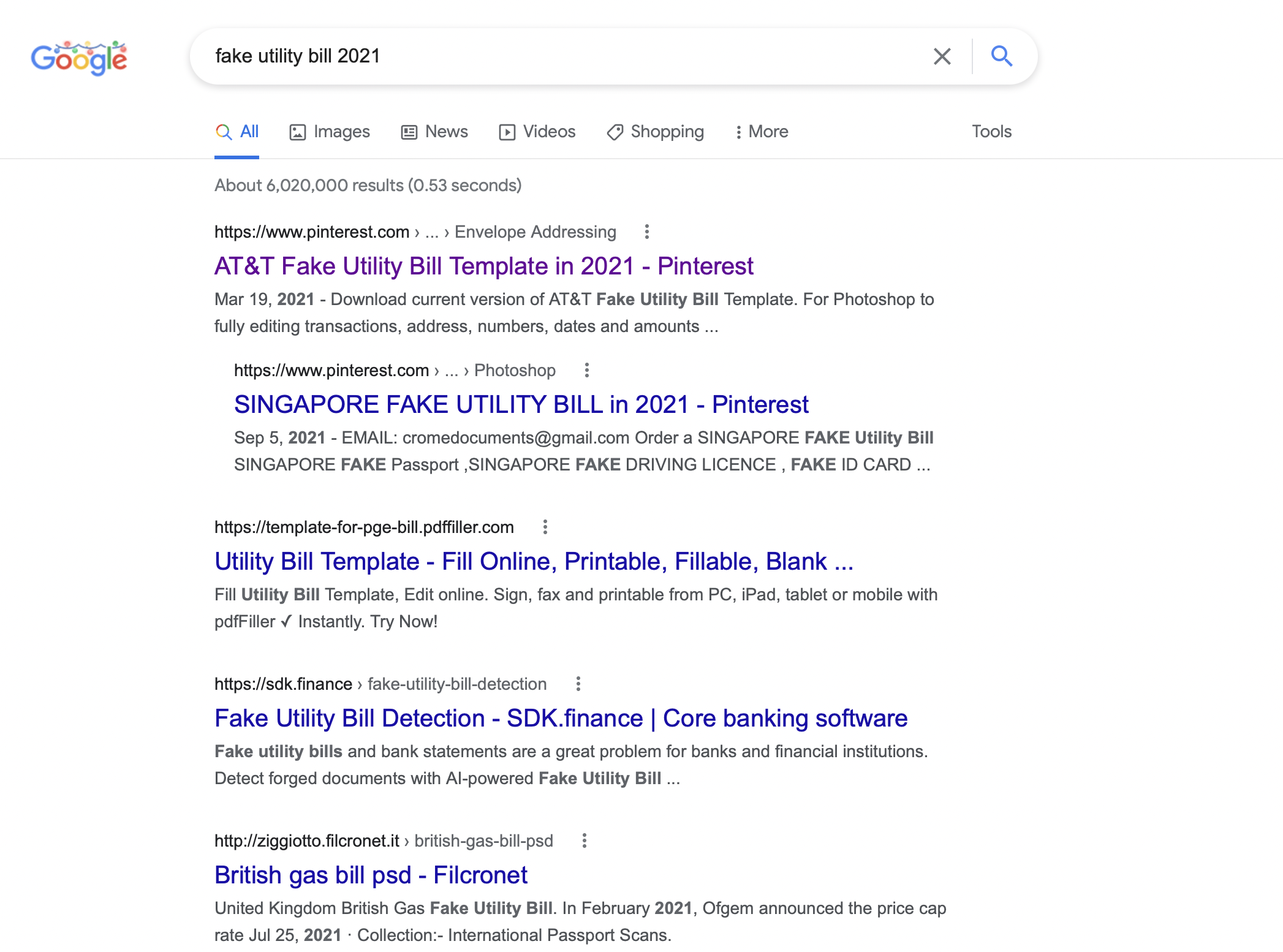1283x952 pixels.
Task: Open the British gas bill psd result
Action: click(370, 875)
